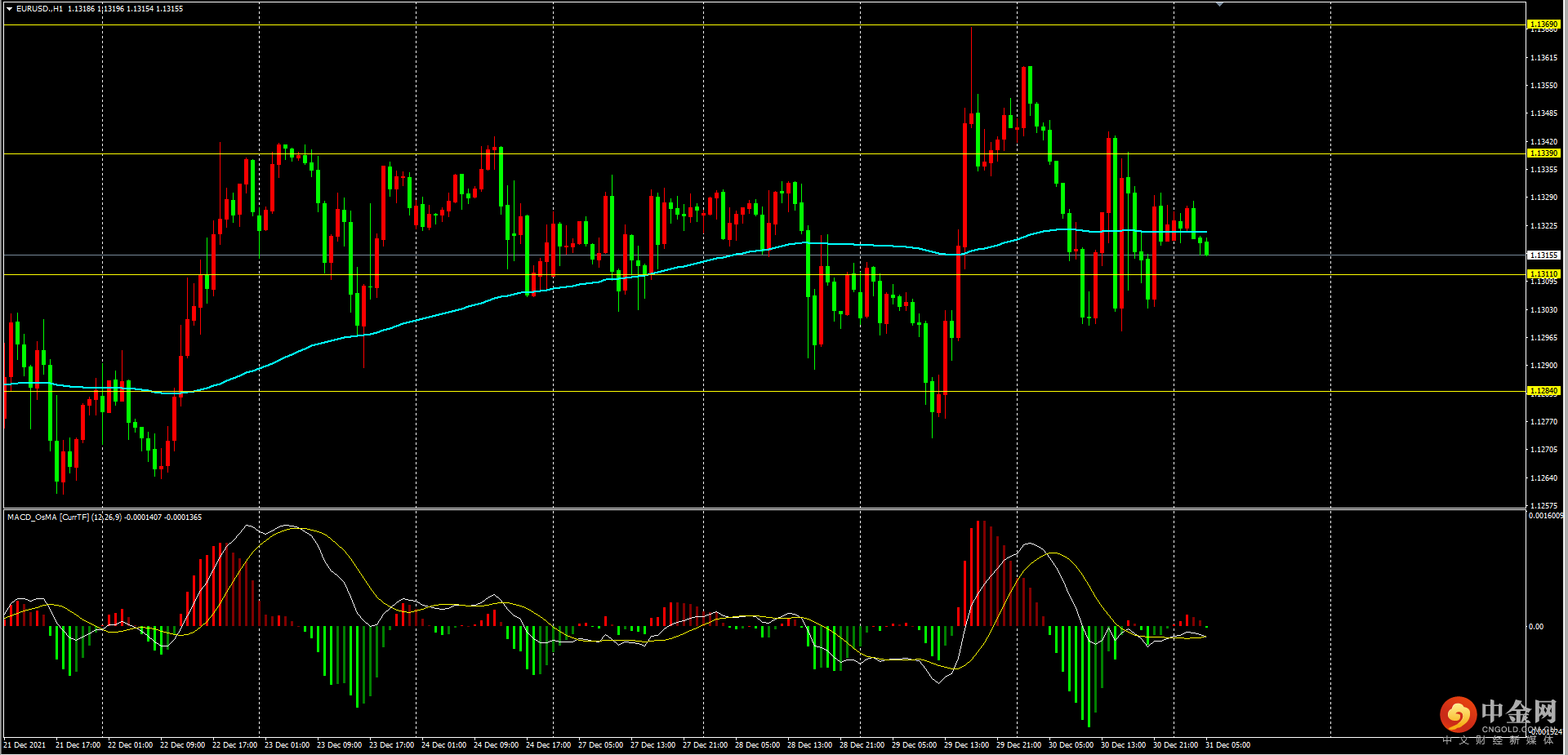
Task: Click the 1.12640 price scale value
Action: click(1543, 478)
